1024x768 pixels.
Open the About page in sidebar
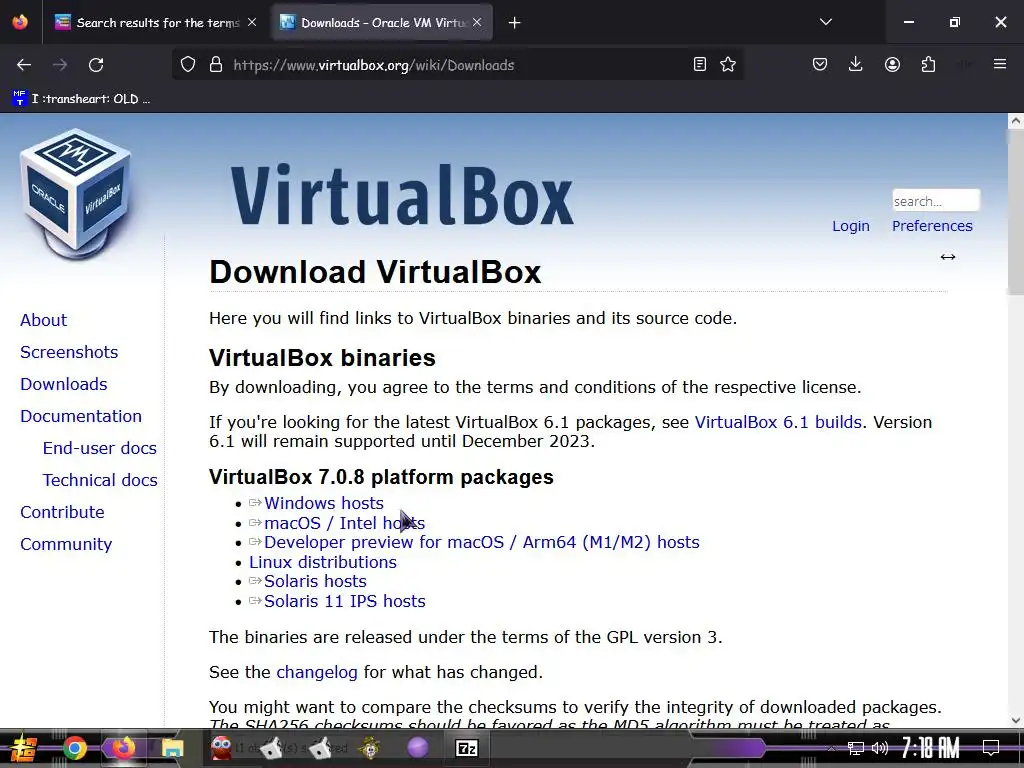(x=43, y=320)
